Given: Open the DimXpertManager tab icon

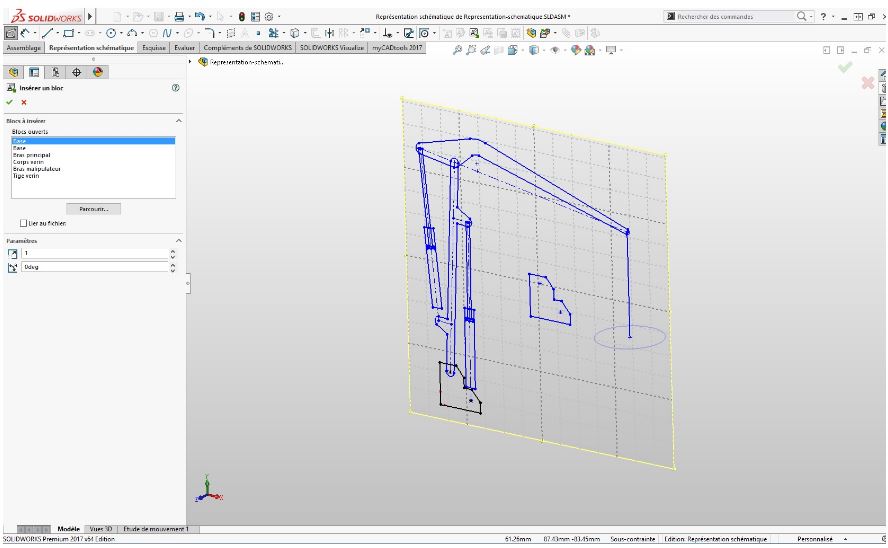Looking at the screenshot, I should coord(76,72).
